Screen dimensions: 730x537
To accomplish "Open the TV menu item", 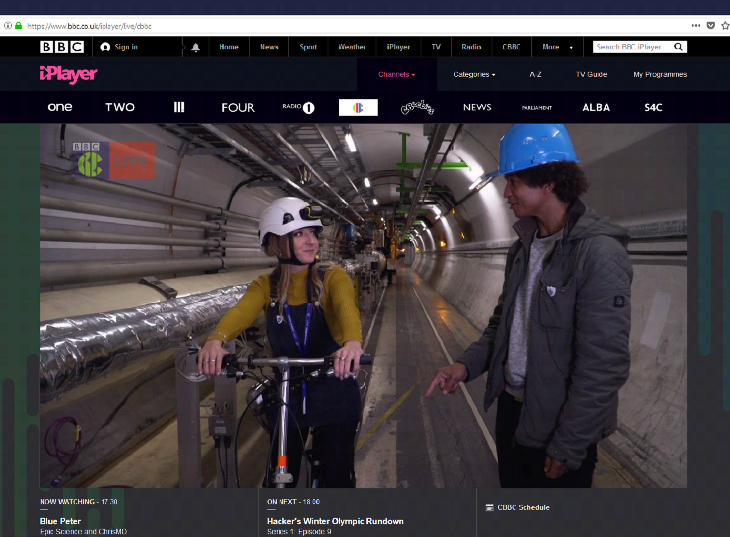I will 436,47.
